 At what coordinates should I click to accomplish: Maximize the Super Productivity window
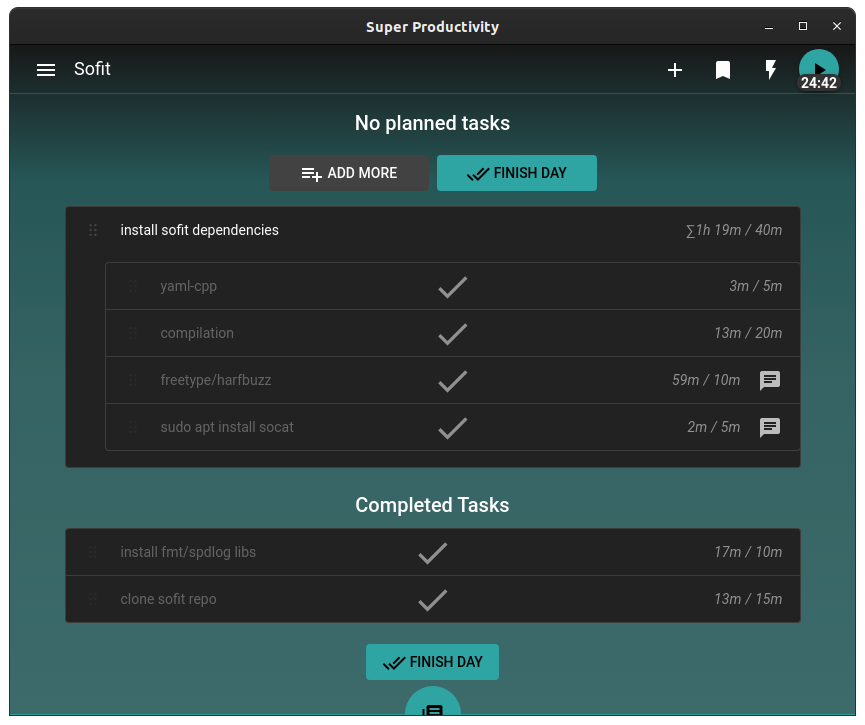point(803,26)
